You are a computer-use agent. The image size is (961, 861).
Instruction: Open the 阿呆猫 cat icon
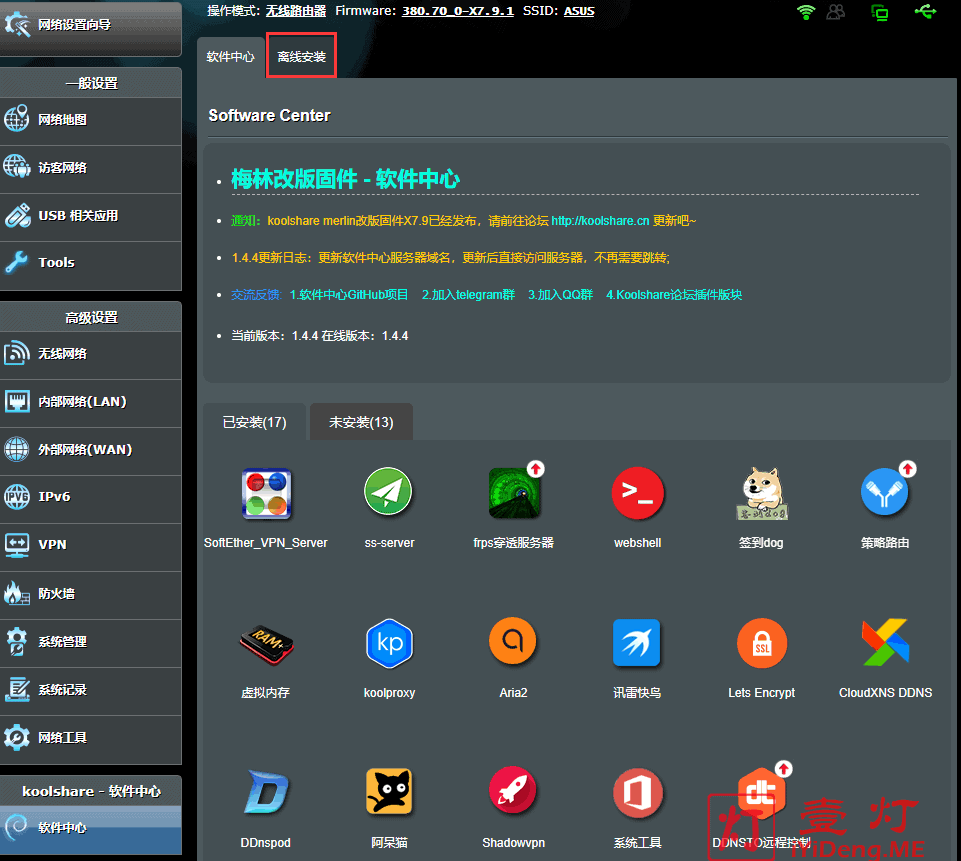pos(389,792)
